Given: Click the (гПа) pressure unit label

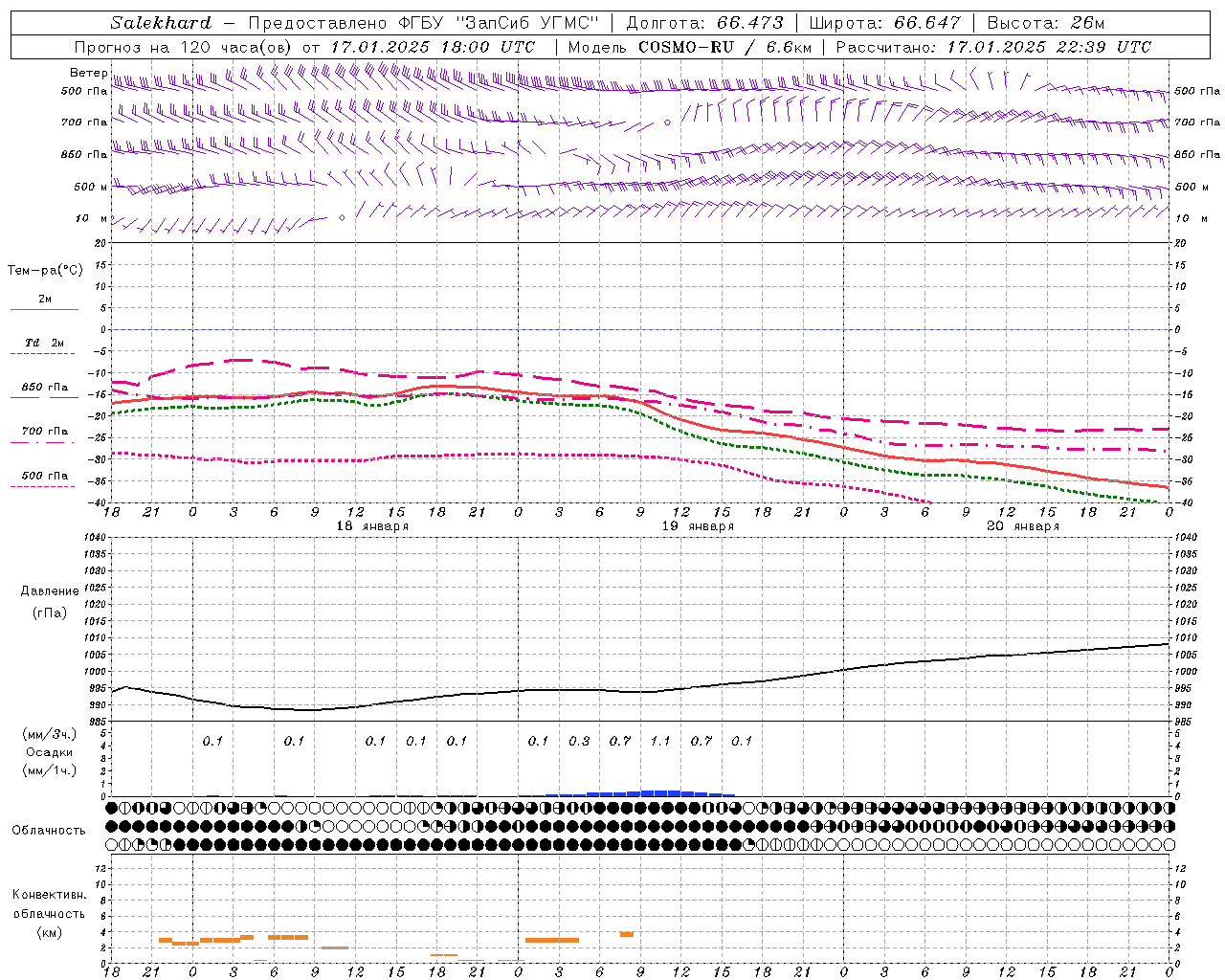Looking at the screenshot, I should [x=50, y=612].
